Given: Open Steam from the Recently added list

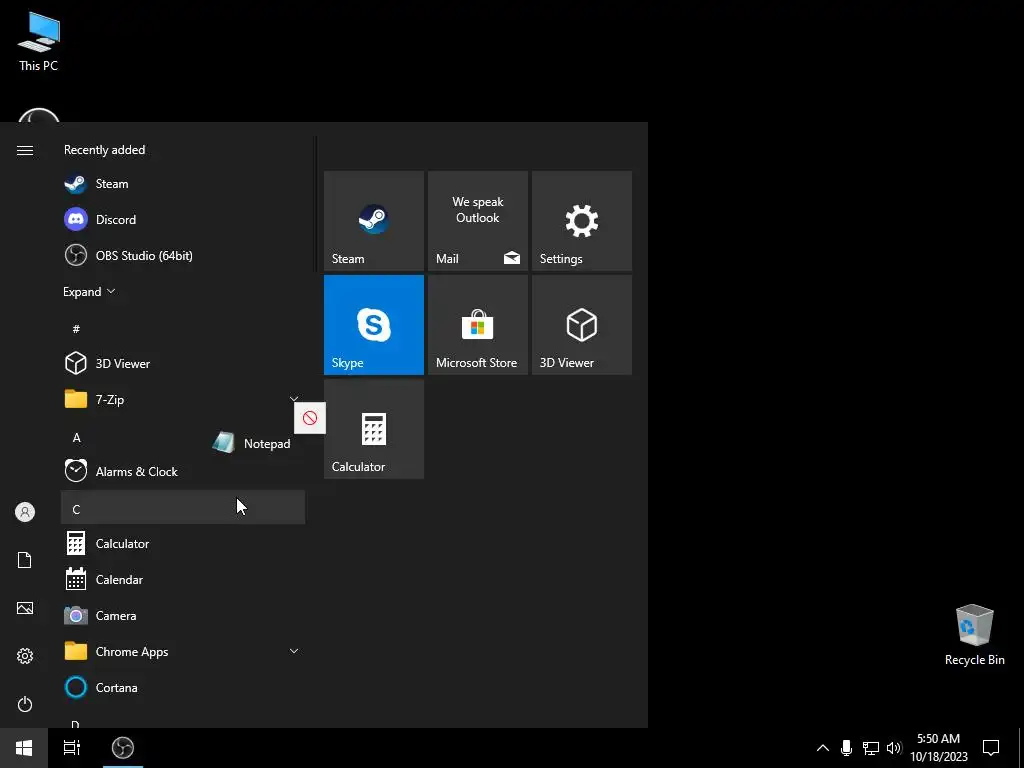Looking at the screenshot, I should pos(183,184).
